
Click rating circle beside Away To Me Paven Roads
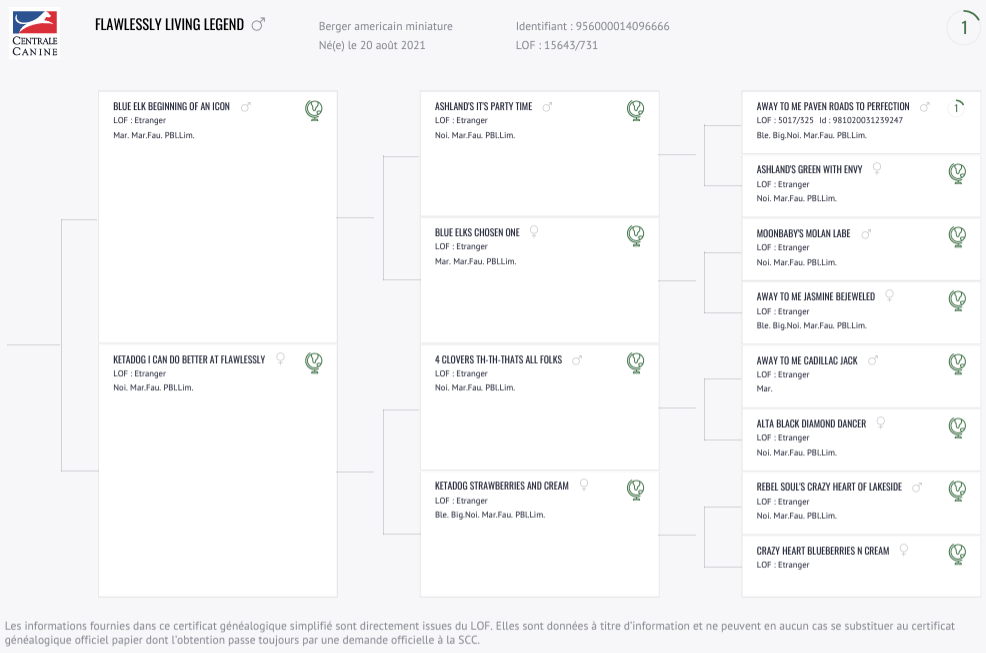956,108
